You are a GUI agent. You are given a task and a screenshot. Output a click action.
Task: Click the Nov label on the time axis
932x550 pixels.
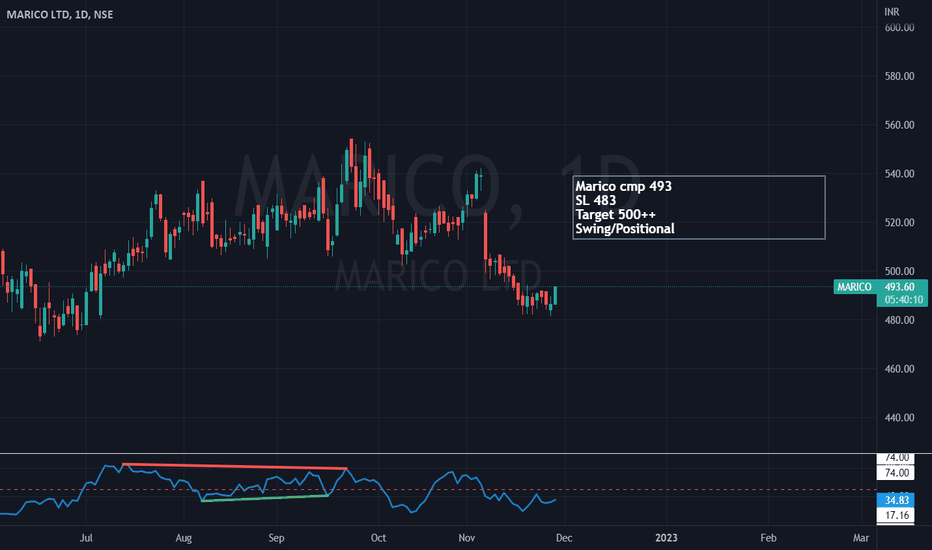click(x=467, y=538)
